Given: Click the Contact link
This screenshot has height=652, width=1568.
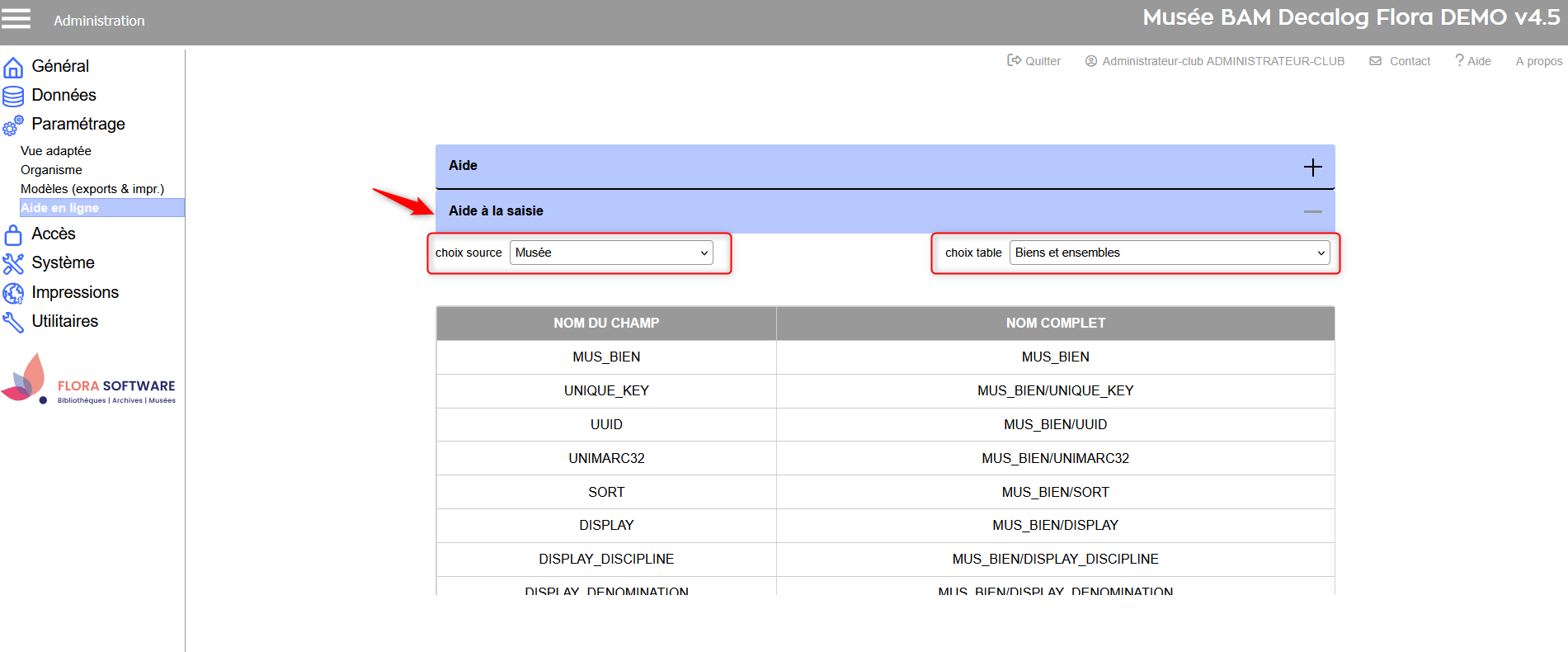Looking at the screenshot, I should click(x=1401, y=61).
